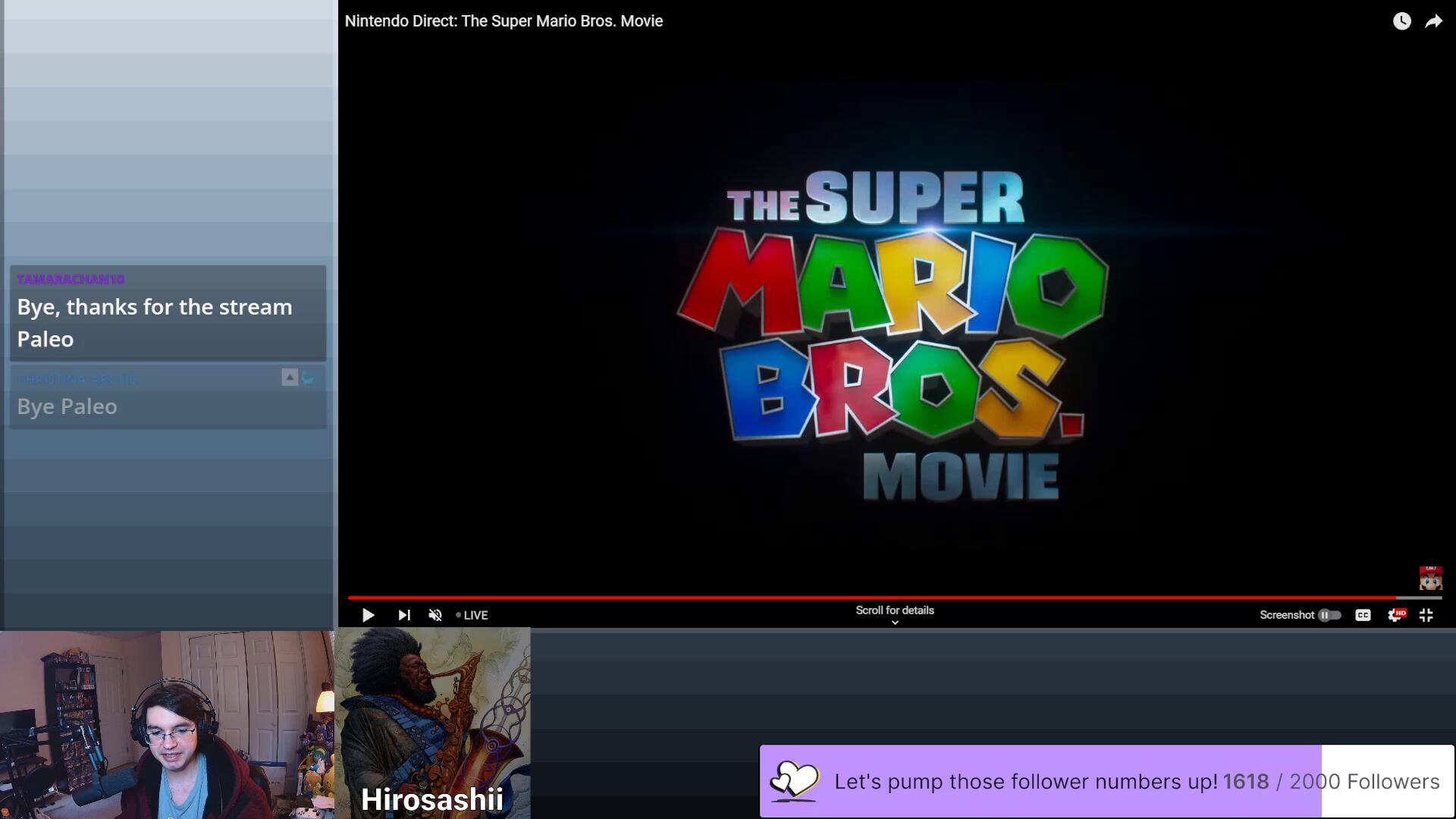The width and height of the screenshot is (1456, 819).
Task: Open the HD settings gear
Action: point(1395,615)
